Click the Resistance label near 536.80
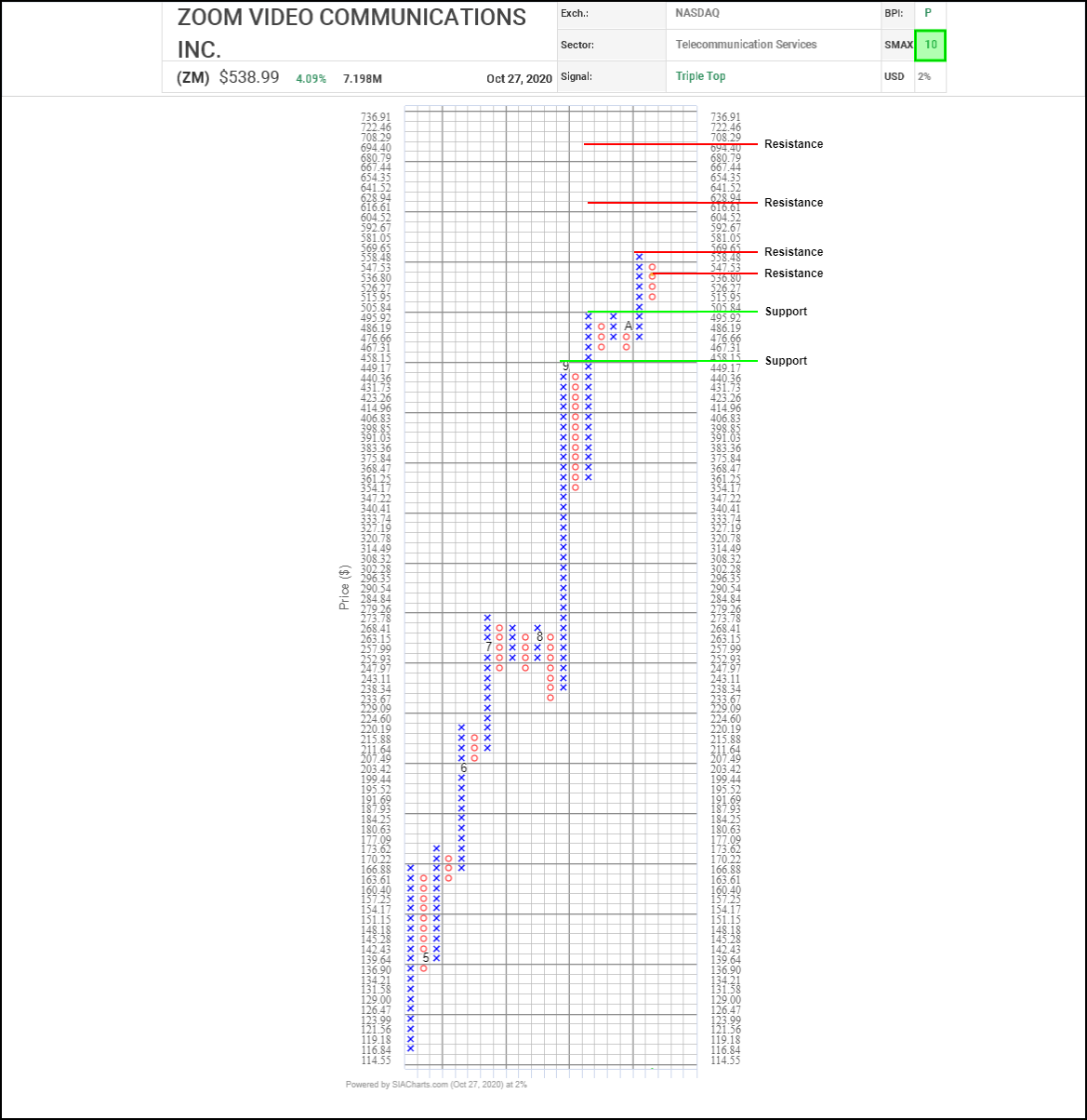 tap(793, 273)
